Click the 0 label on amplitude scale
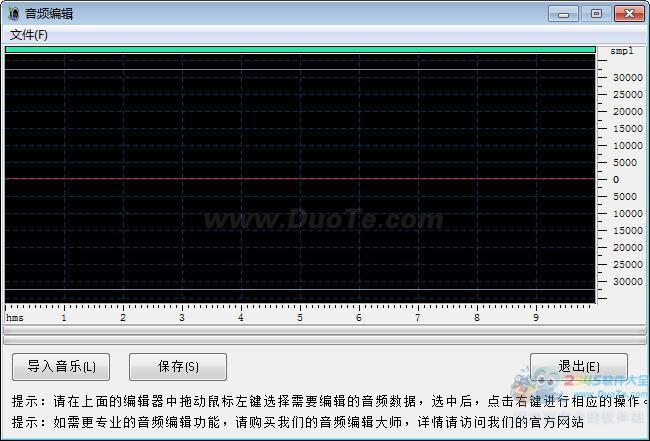Viewport: 650px width, 441px height. [x=616, y=180]
